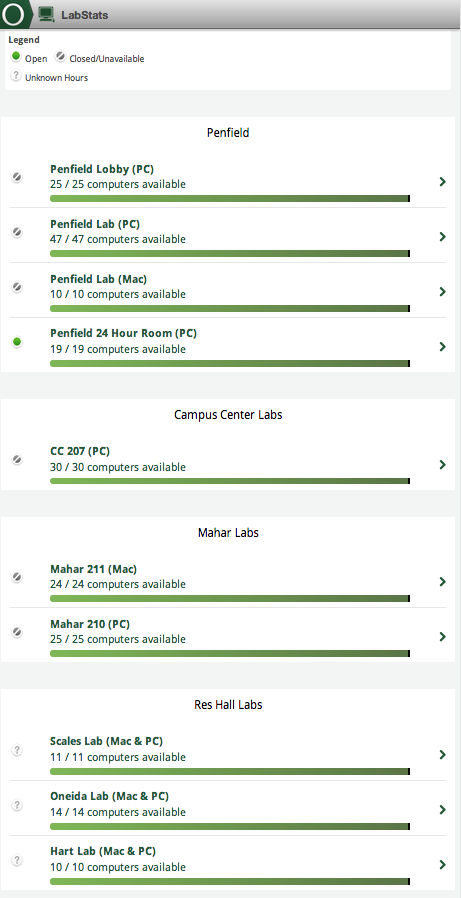
Task: Open Oneida Lab details via right chevron
Action: pos(442,809)
